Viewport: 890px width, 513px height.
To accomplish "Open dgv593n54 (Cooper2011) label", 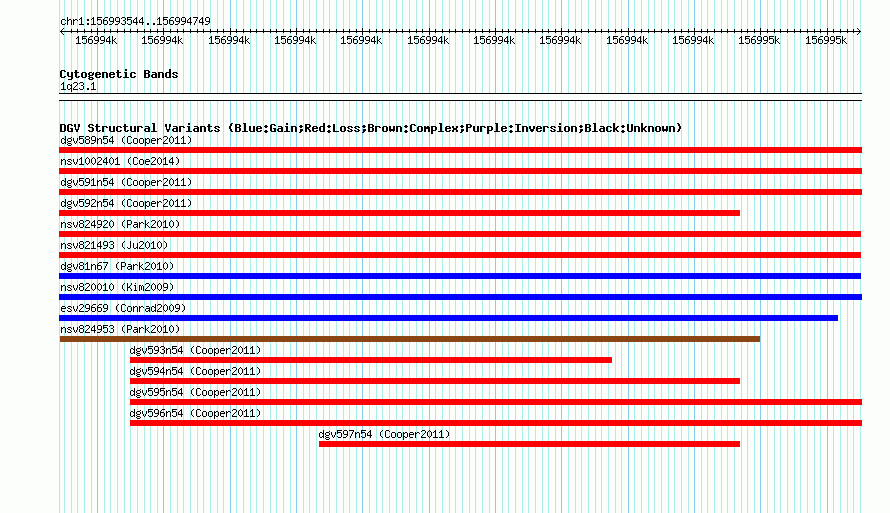I will coord(195,350).
